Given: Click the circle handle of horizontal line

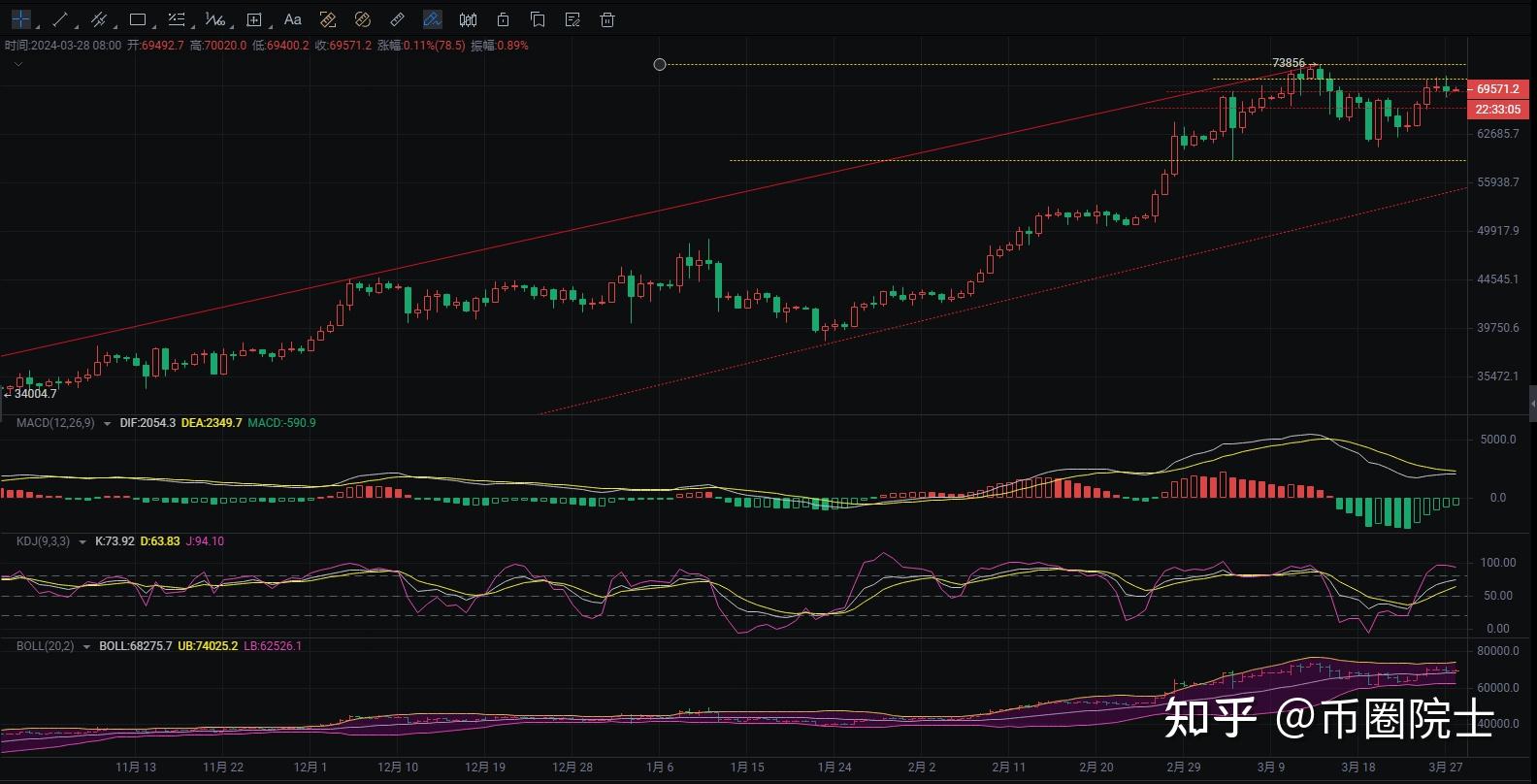Looking at the screenshot, I should [660, 64].
